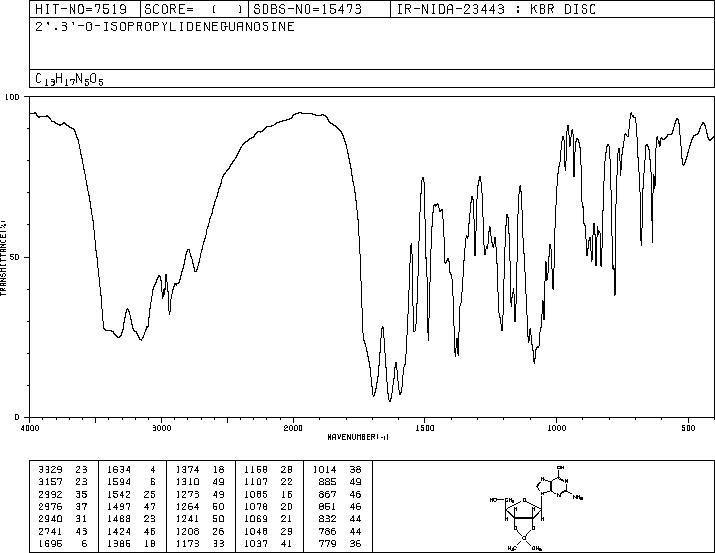Click the molecular formula C13H17N5O5
The image size is (715, 553).
coord(69,79)
